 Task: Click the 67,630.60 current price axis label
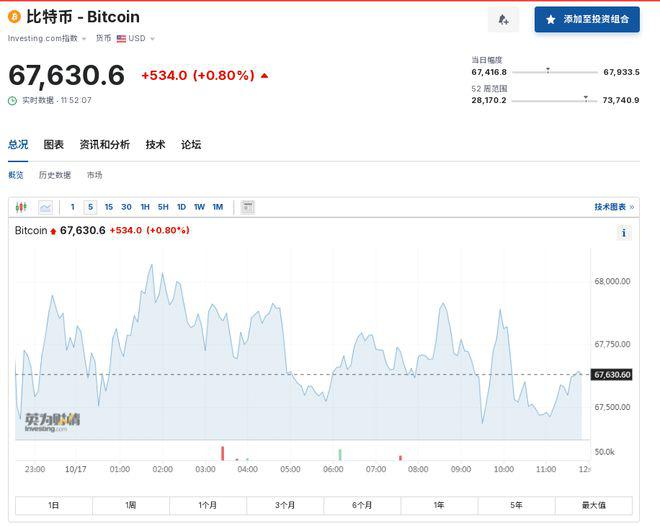612,375
